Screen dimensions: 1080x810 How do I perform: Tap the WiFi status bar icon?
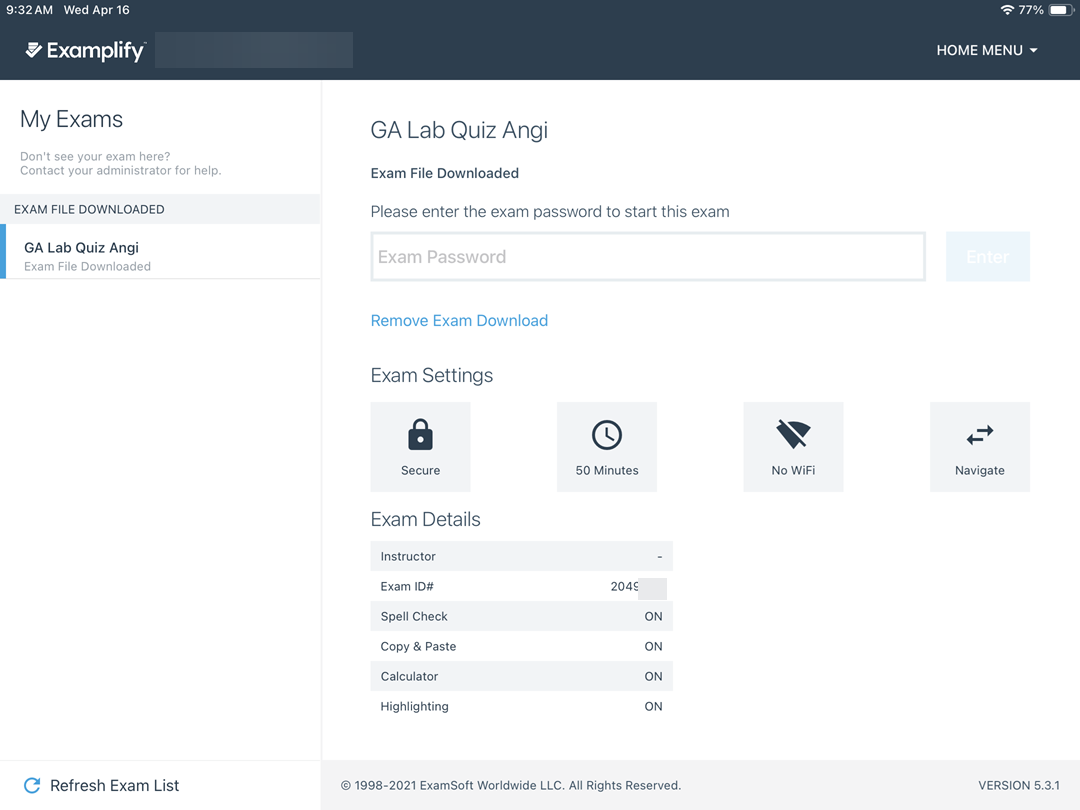(1007, 10)
